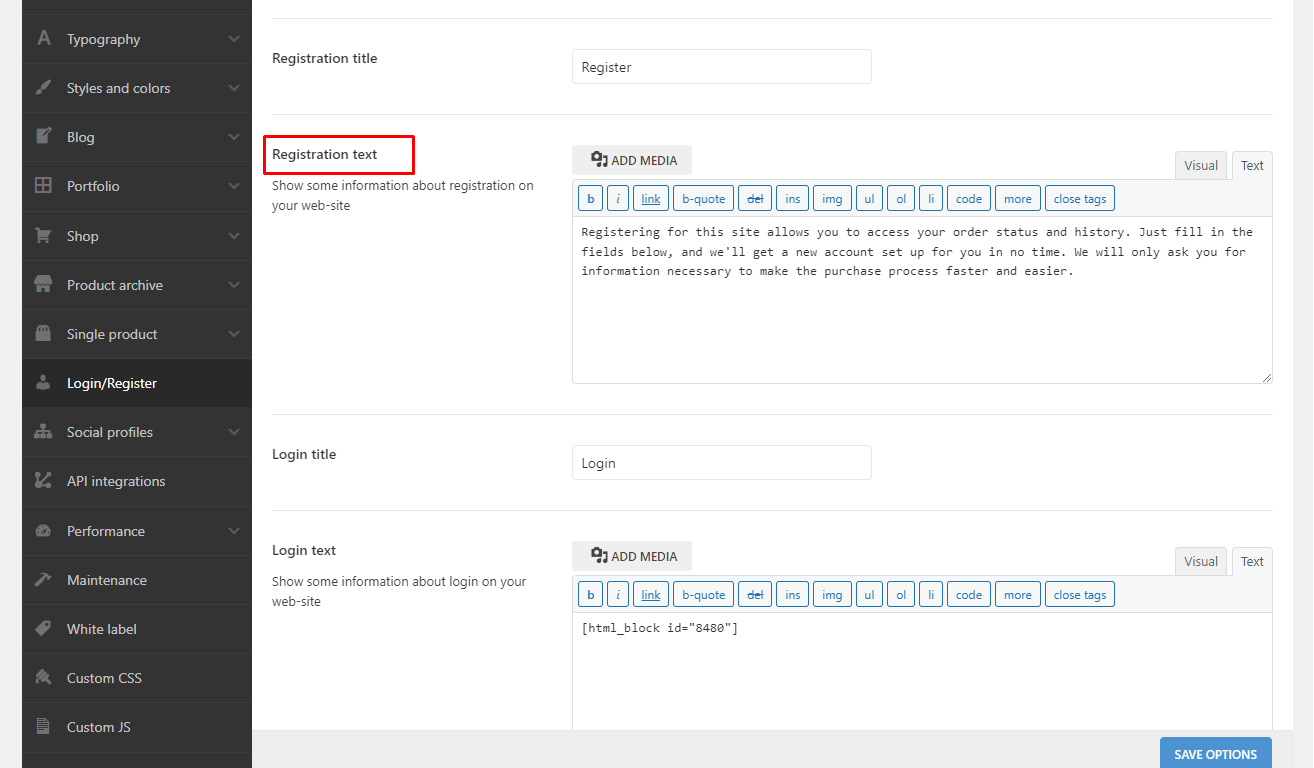The image size is (1314, 768).
Task: Click link button in Login text toolbar
Action: [651, 595]
